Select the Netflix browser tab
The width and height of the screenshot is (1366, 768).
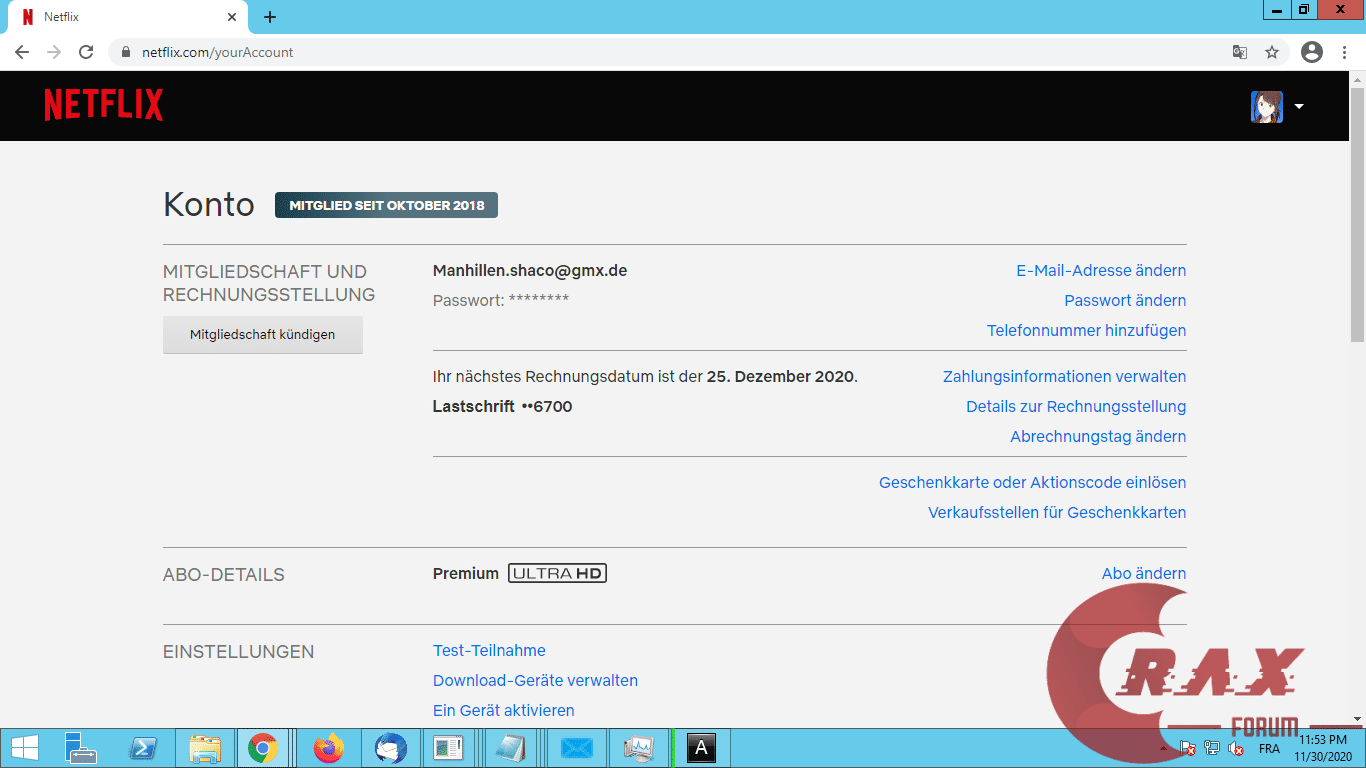125,17
